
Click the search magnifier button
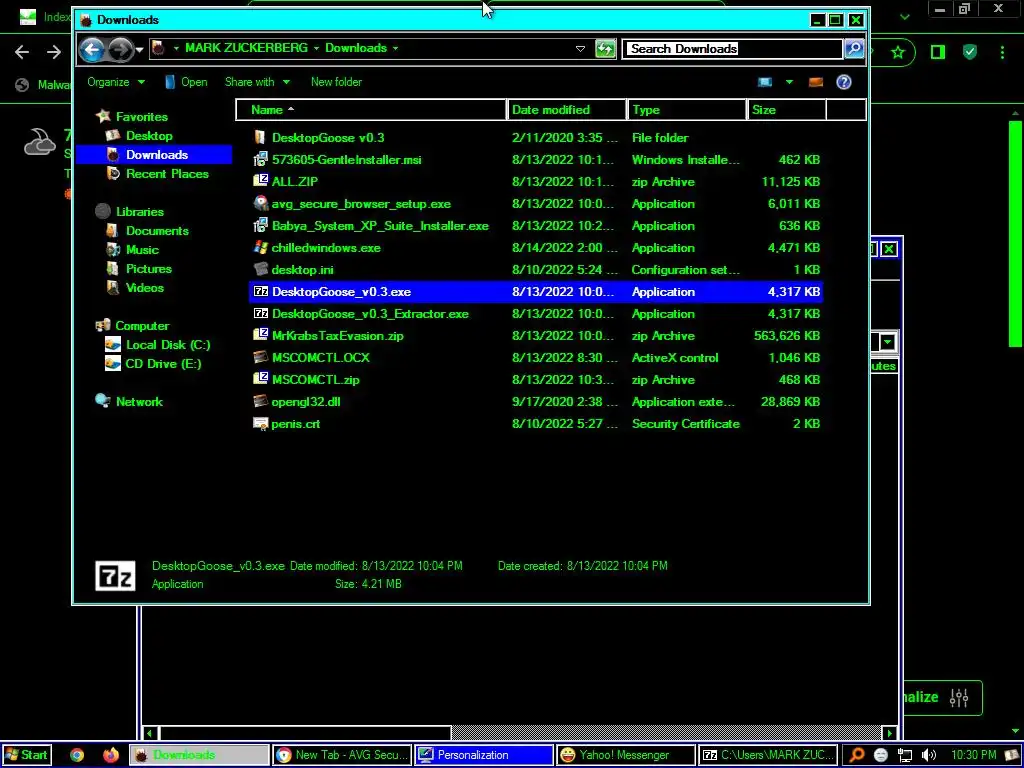pos(854,48)
